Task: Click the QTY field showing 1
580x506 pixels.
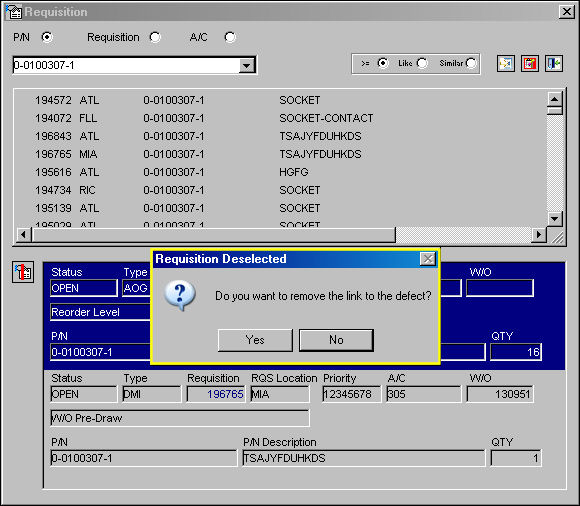Action: [516, 458]
